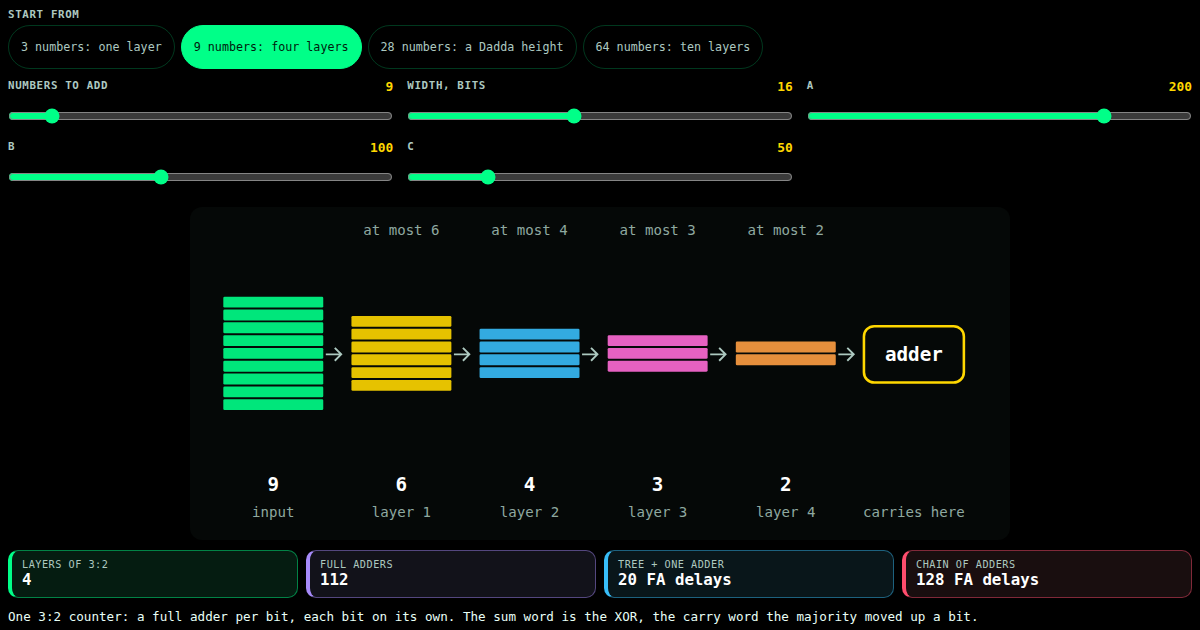This screenshot has width=1200, height=630.
Task: Click the 'START FROM' heading
Action: point(44,14)
